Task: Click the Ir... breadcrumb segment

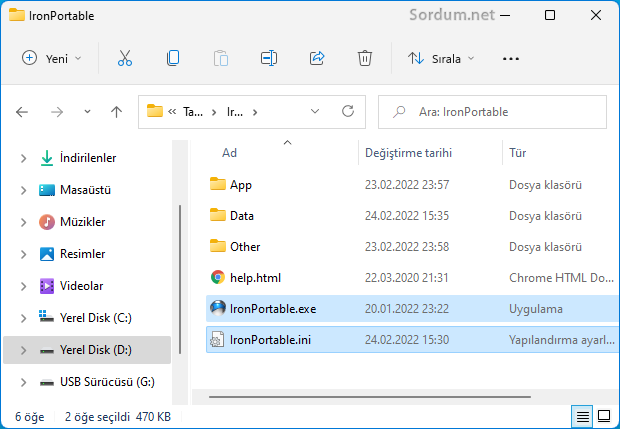Action: pyautogui.click(x=235, y=112)
